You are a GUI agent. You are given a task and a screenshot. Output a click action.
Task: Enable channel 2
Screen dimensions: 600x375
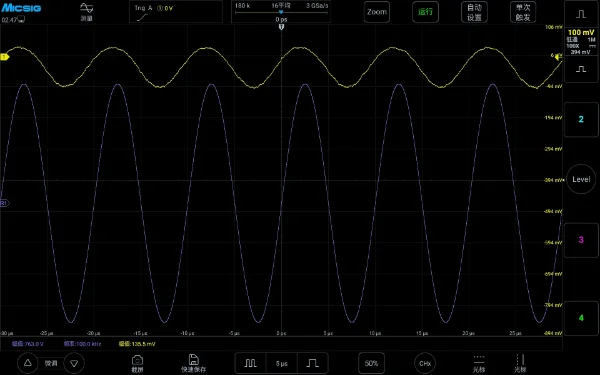tap(581, 119)
